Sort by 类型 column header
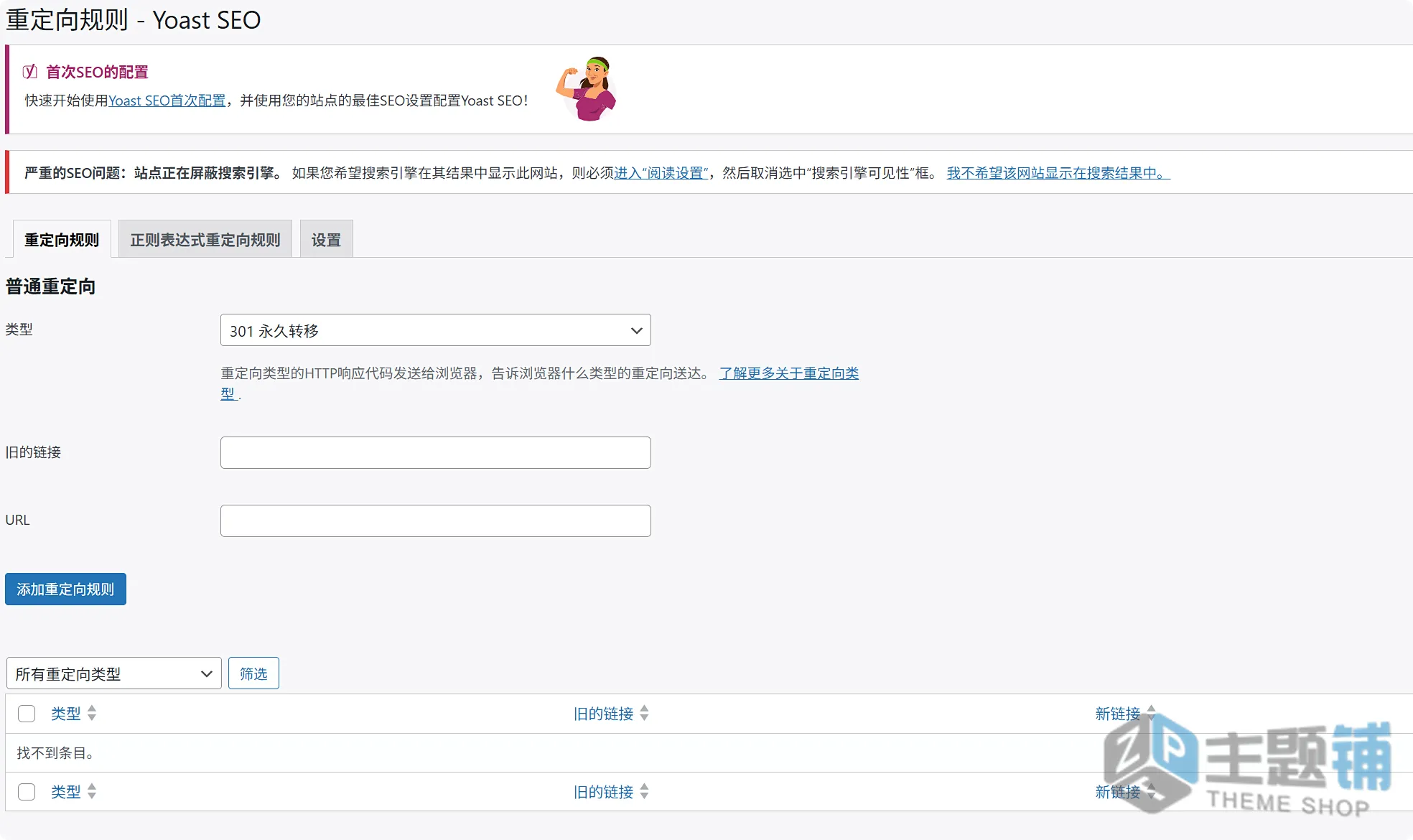The image size is (1413, 840). coord(66,714)
